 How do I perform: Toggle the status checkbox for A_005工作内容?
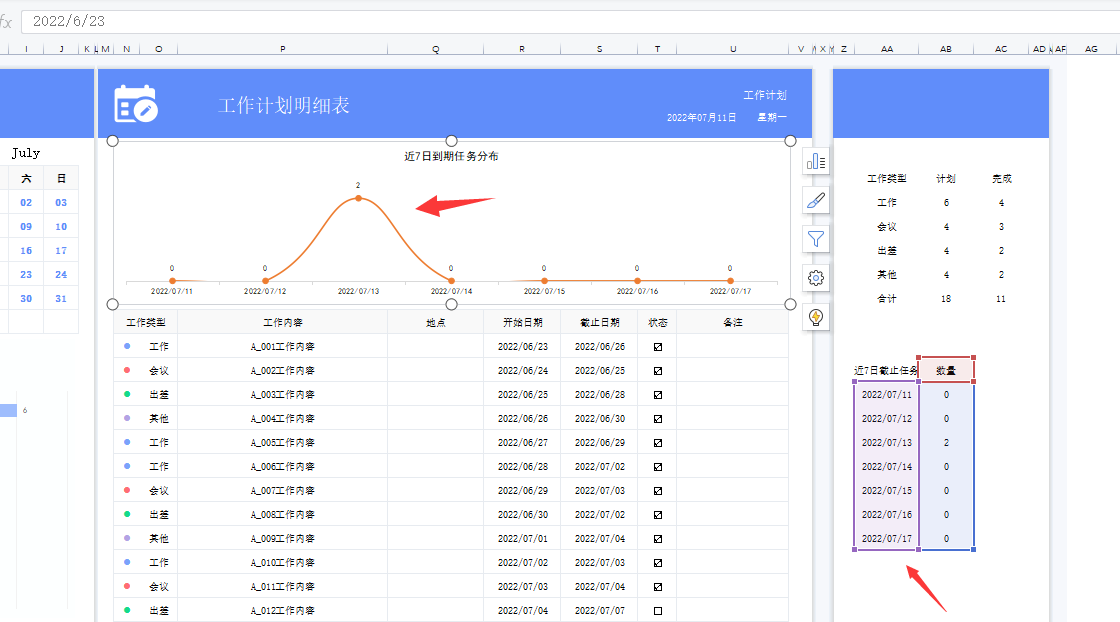(658, 443)
